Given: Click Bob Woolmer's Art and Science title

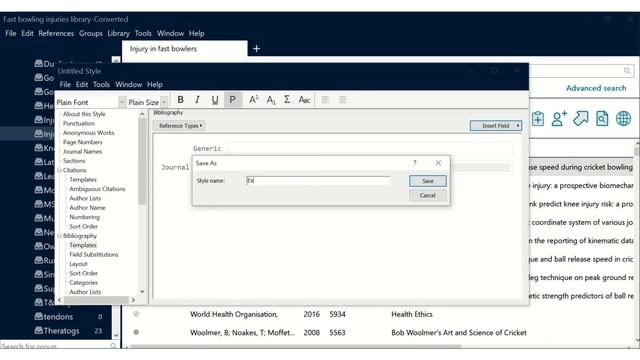Looking at the screenshot, I should [459, 333].
